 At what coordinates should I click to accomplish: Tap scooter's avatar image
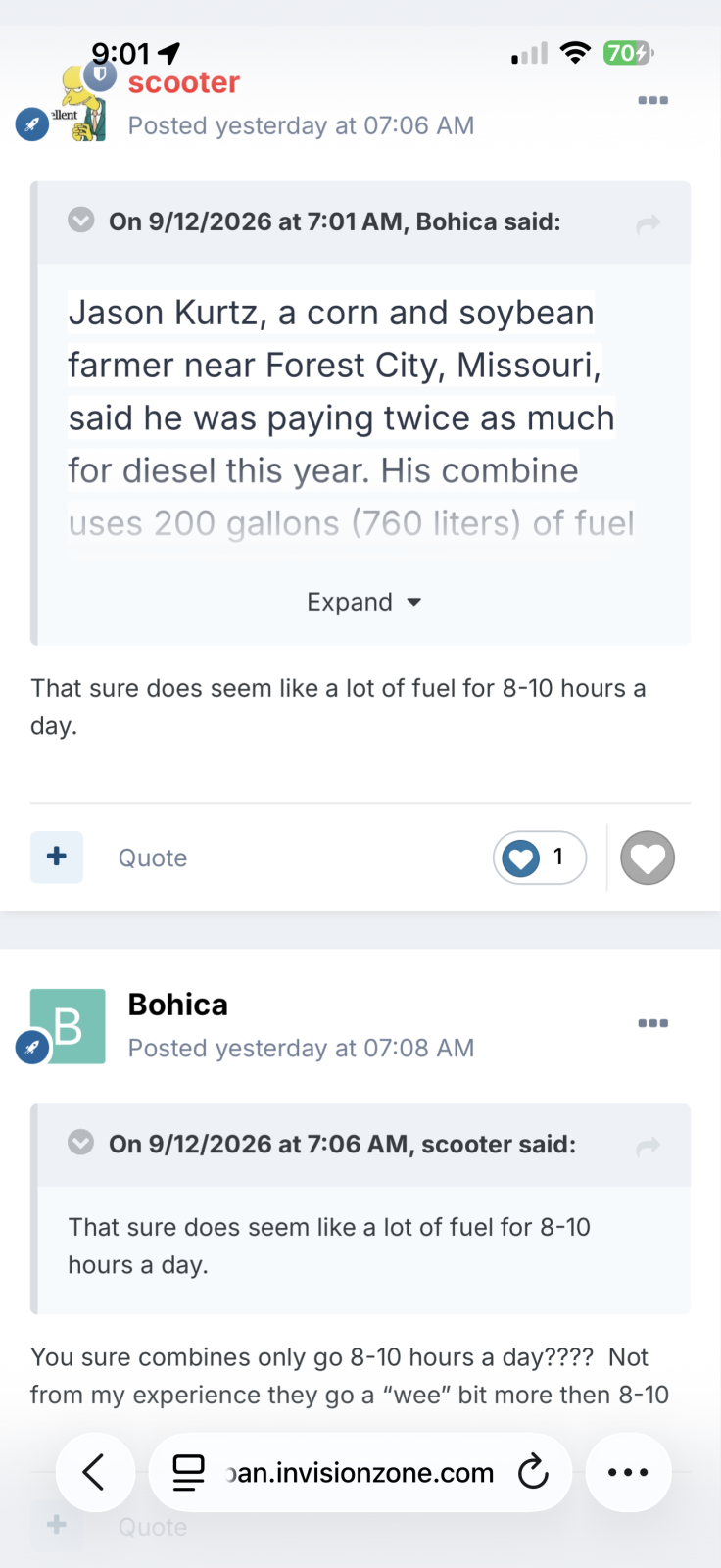82,104
